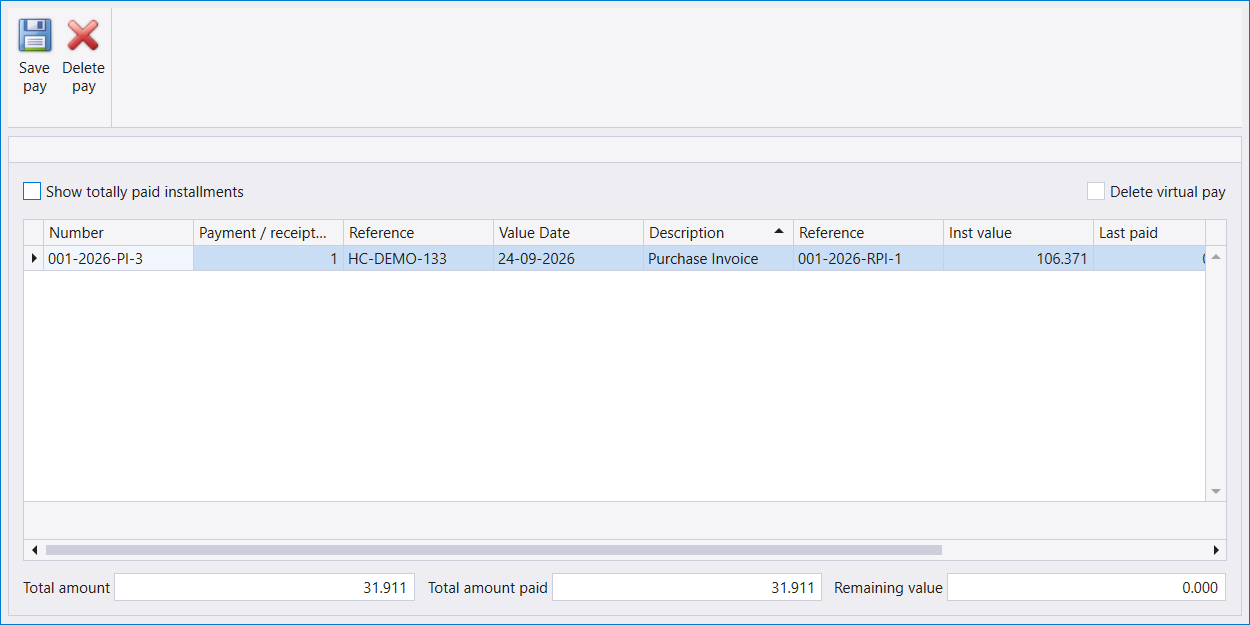Screen dimensions: 1250x625
Task: Click the Total amount paid field
Action: click(687, 588)
